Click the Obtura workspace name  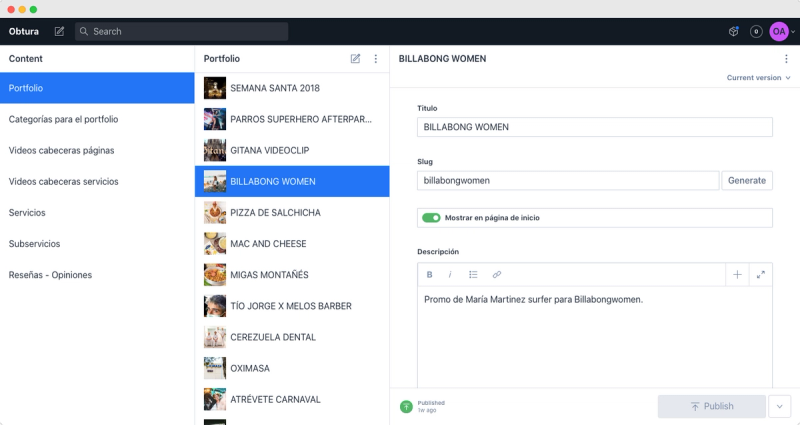point(23,32)
